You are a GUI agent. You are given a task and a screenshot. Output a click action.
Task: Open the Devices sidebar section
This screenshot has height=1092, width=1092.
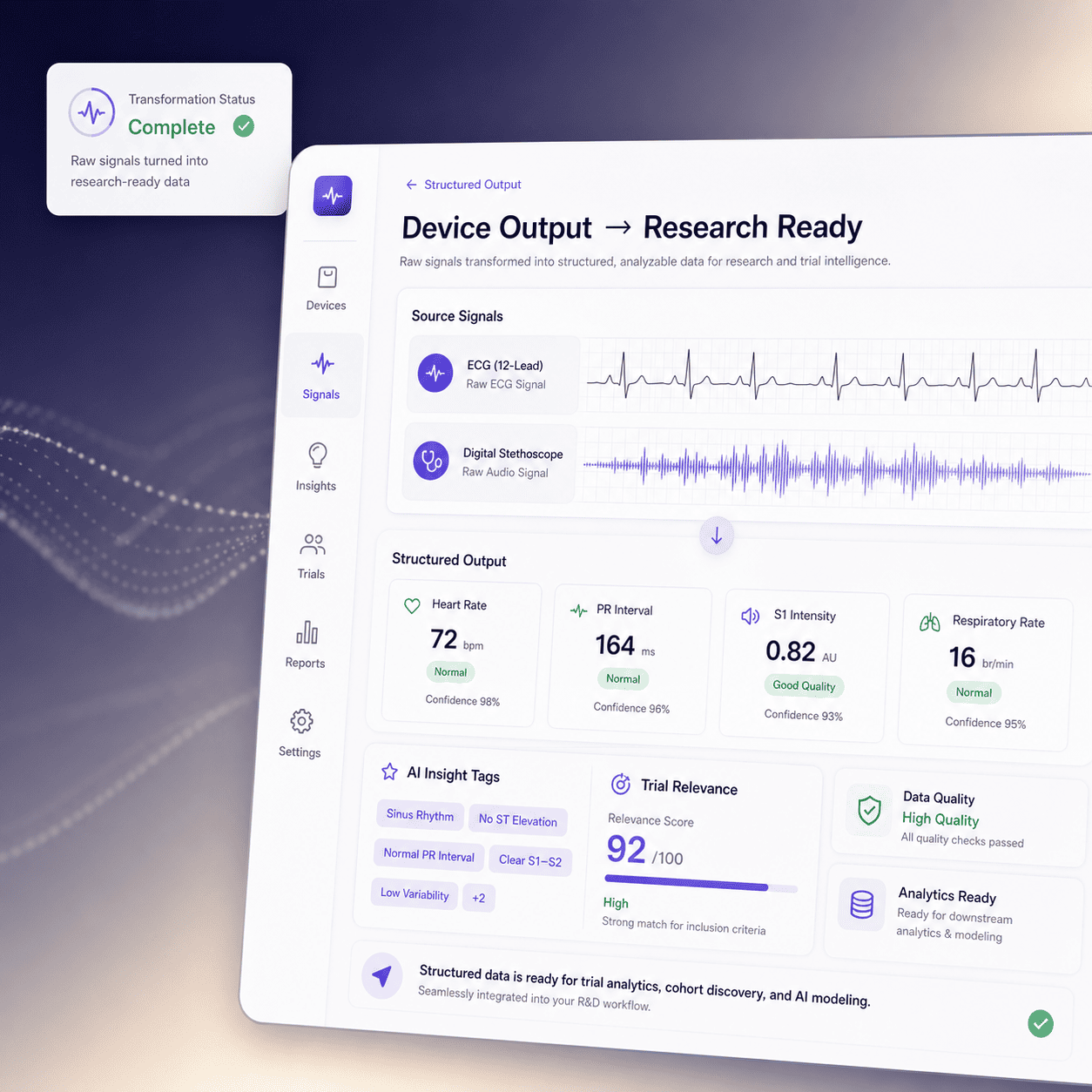pyautogui.click(x=327, y=288)
